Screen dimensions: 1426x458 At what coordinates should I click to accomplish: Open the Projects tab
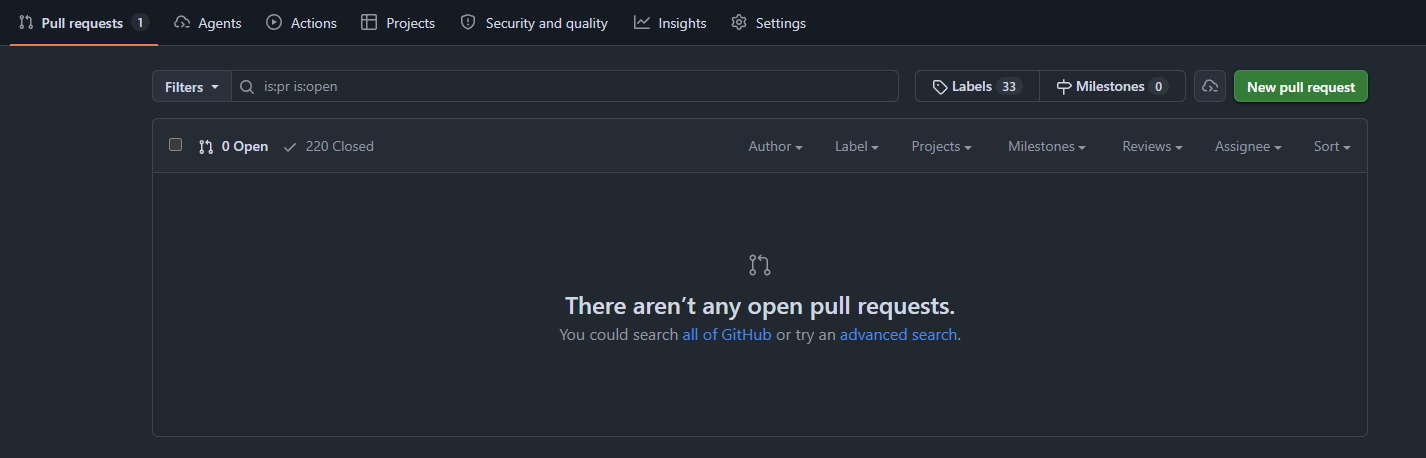click(x=398, y=23)
